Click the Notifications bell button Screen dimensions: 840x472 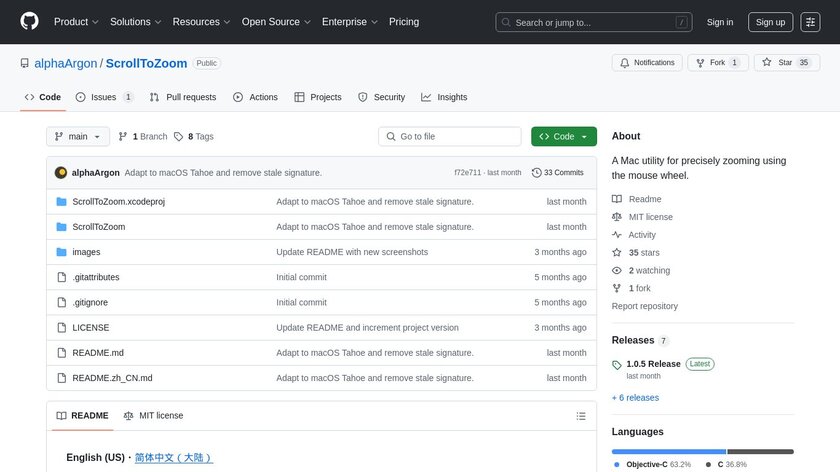click(x=647, y=63)
